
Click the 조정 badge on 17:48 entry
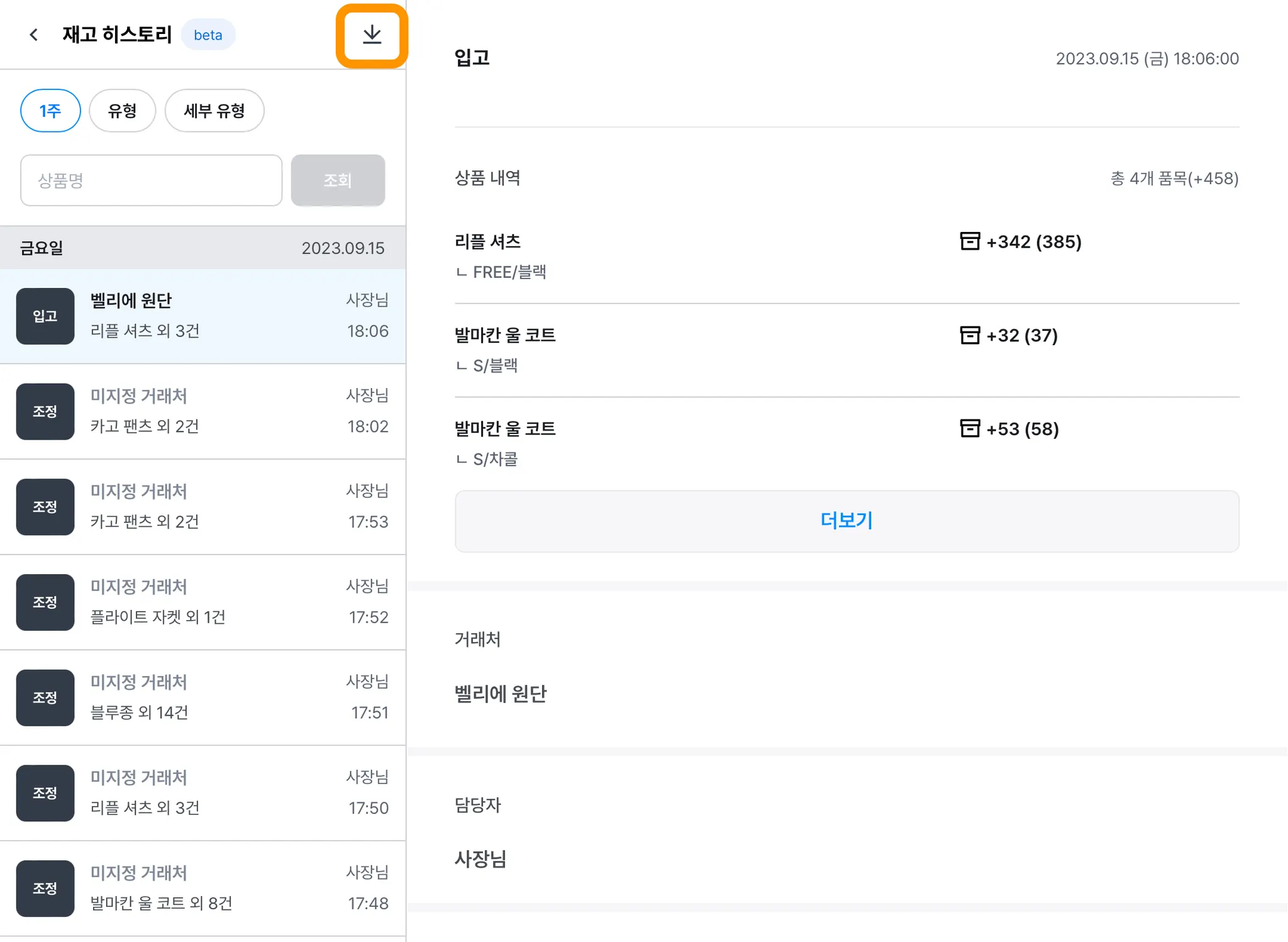[x=45, y=888]
